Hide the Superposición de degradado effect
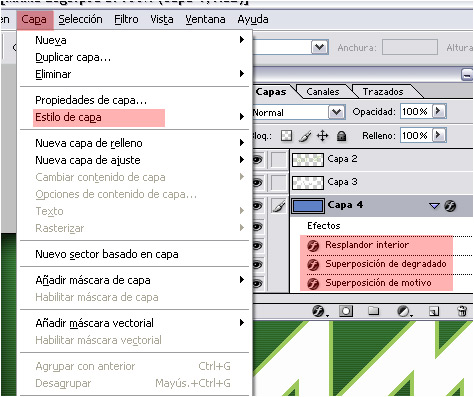 click(257, 265)
